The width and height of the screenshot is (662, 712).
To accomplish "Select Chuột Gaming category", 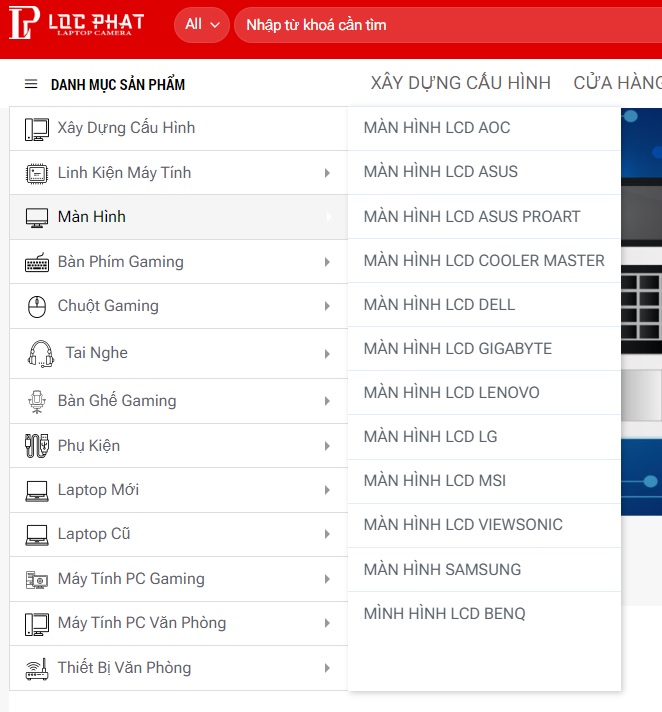I will pos(178,306).
